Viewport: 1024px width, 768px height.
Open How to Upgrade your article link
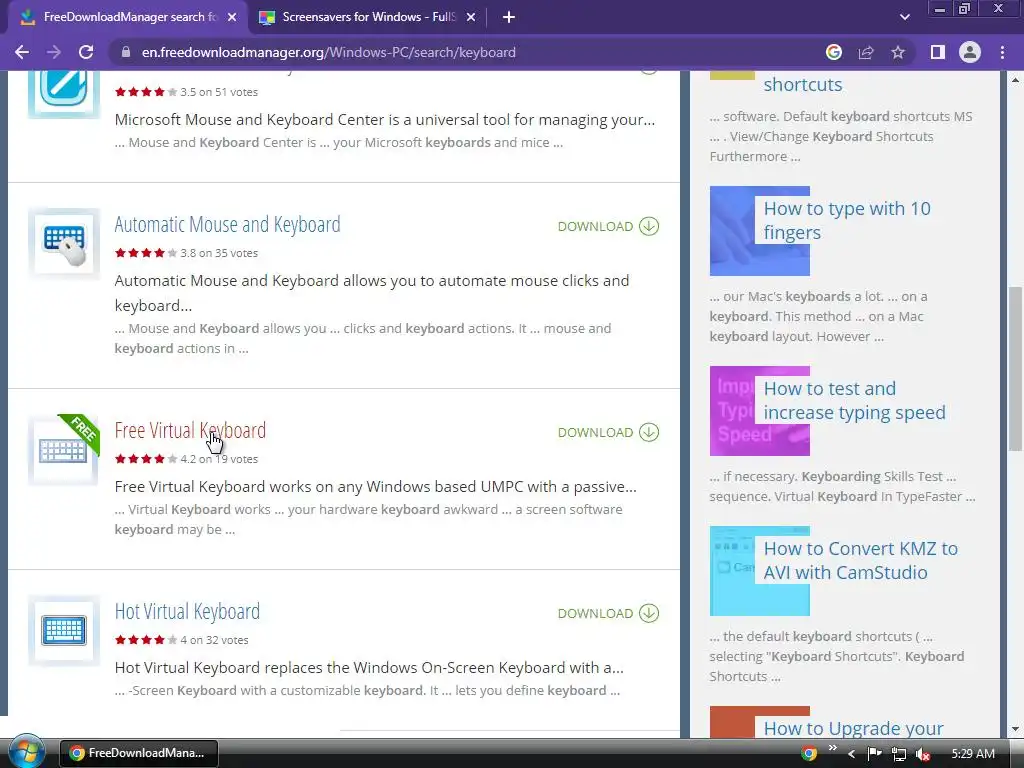tap(854, 728)
